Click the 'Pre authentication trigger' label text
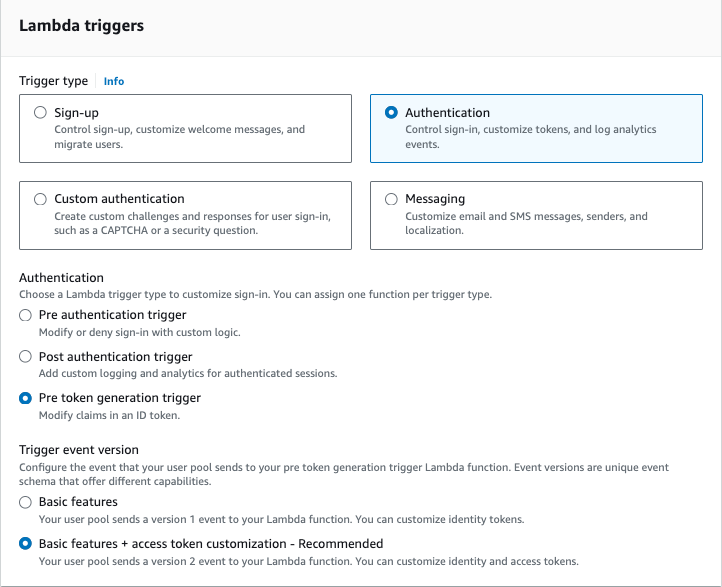722x587 pixels. coord(112,315)
